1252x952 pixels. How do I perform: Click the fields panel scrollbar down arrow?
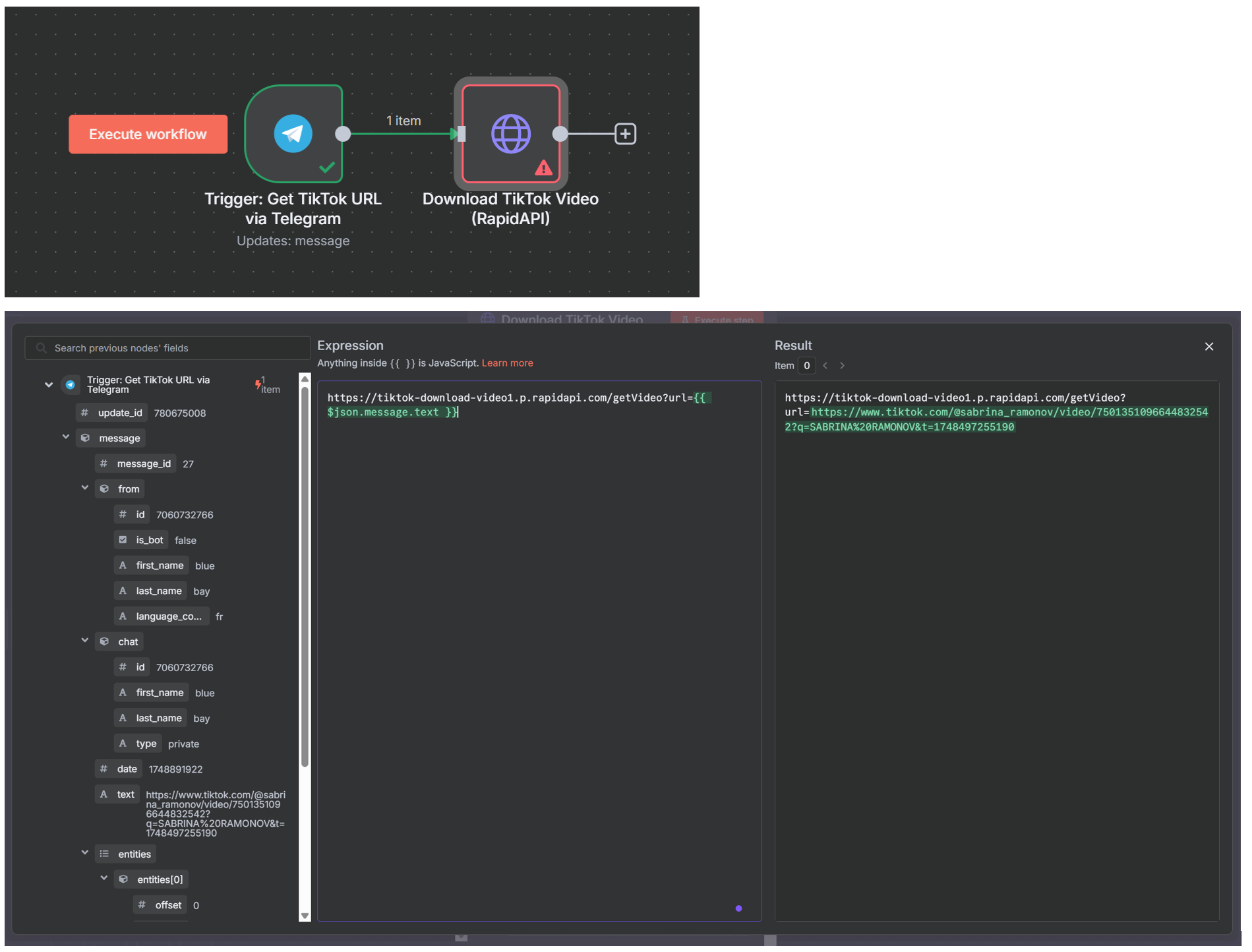pos(305,916)
